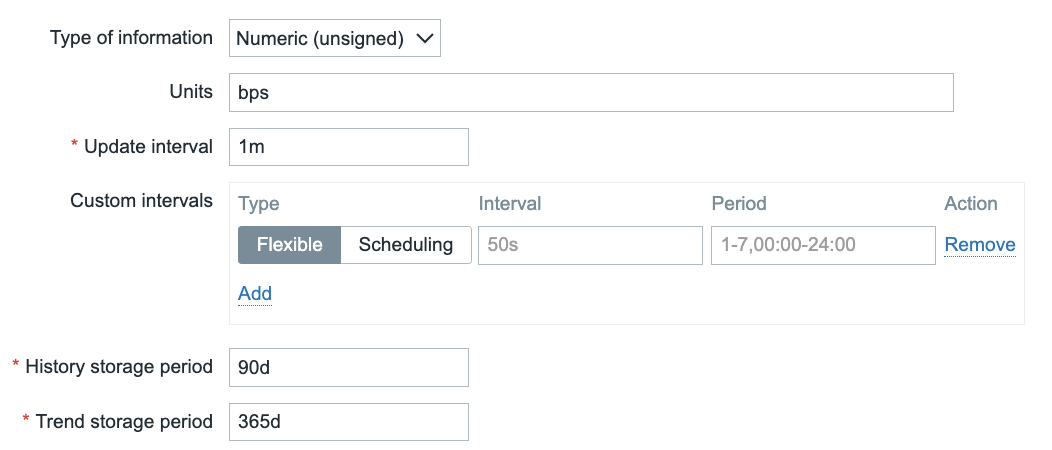Click the Interval field with 50s placeholder
This screenshot has height=450, width=1052.
(x=590, y=245)
